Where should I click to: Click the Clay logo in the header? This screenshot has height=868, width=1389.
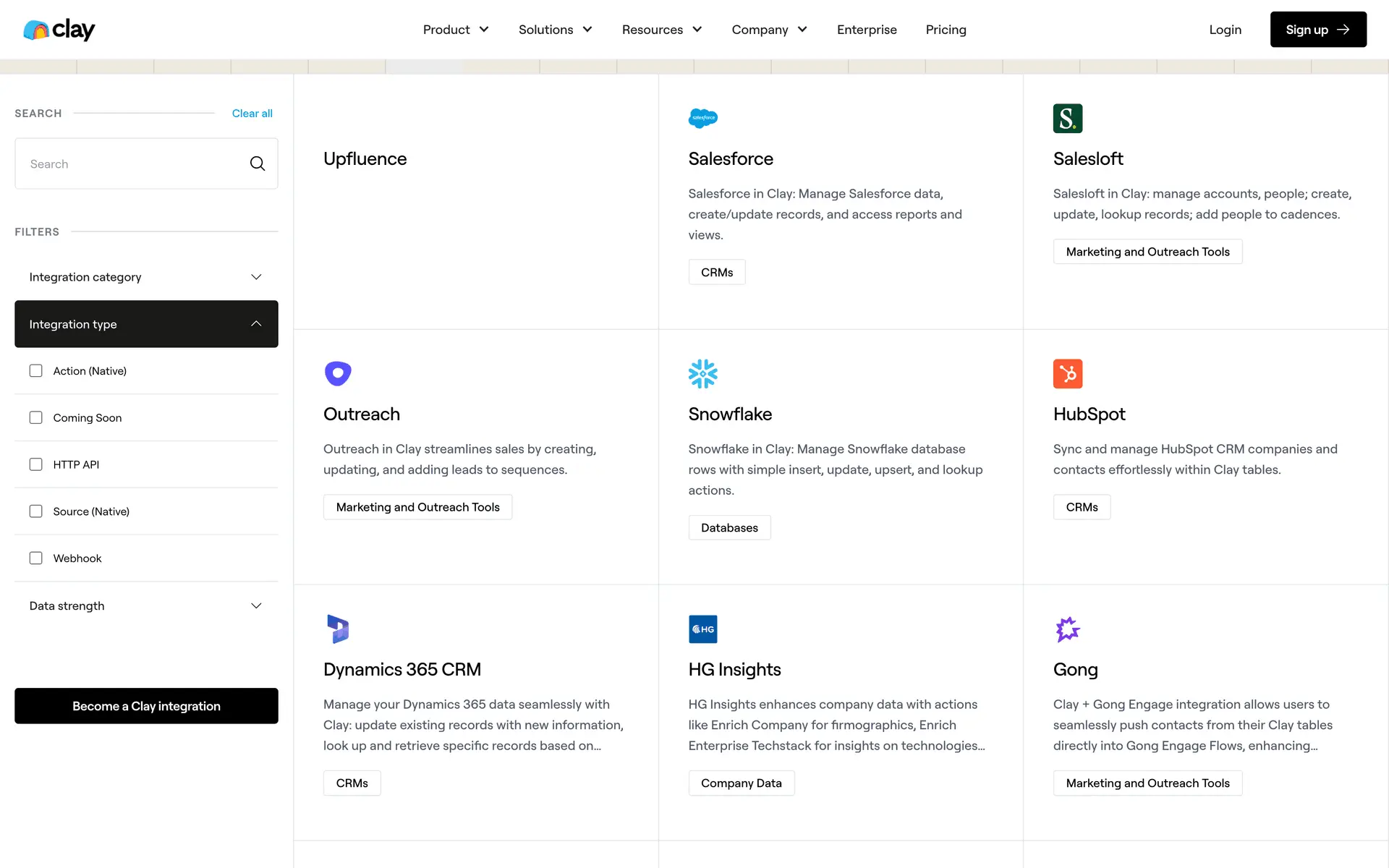tap(59, 30)
